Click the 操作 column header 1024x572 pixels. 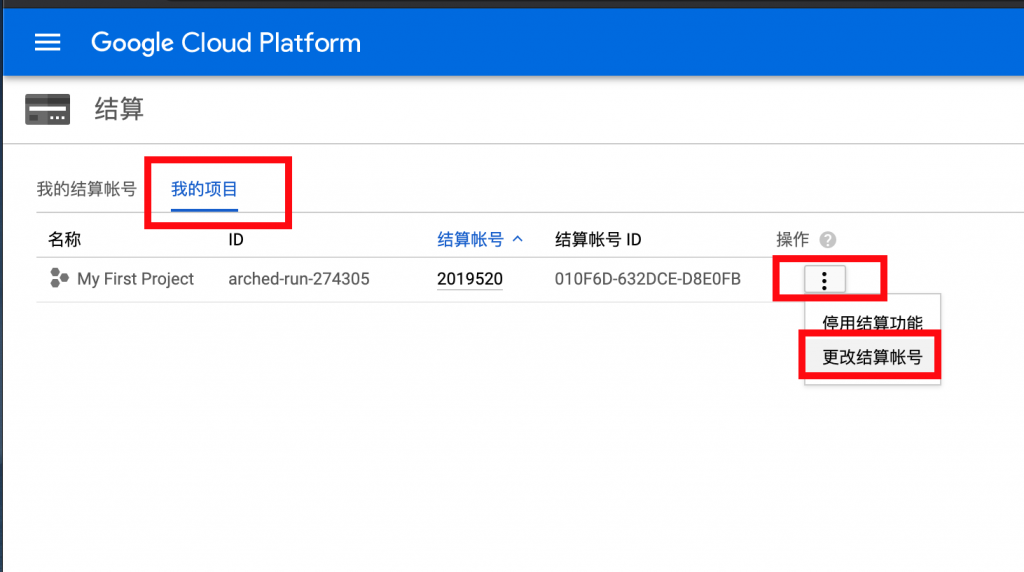coord(793,240)
